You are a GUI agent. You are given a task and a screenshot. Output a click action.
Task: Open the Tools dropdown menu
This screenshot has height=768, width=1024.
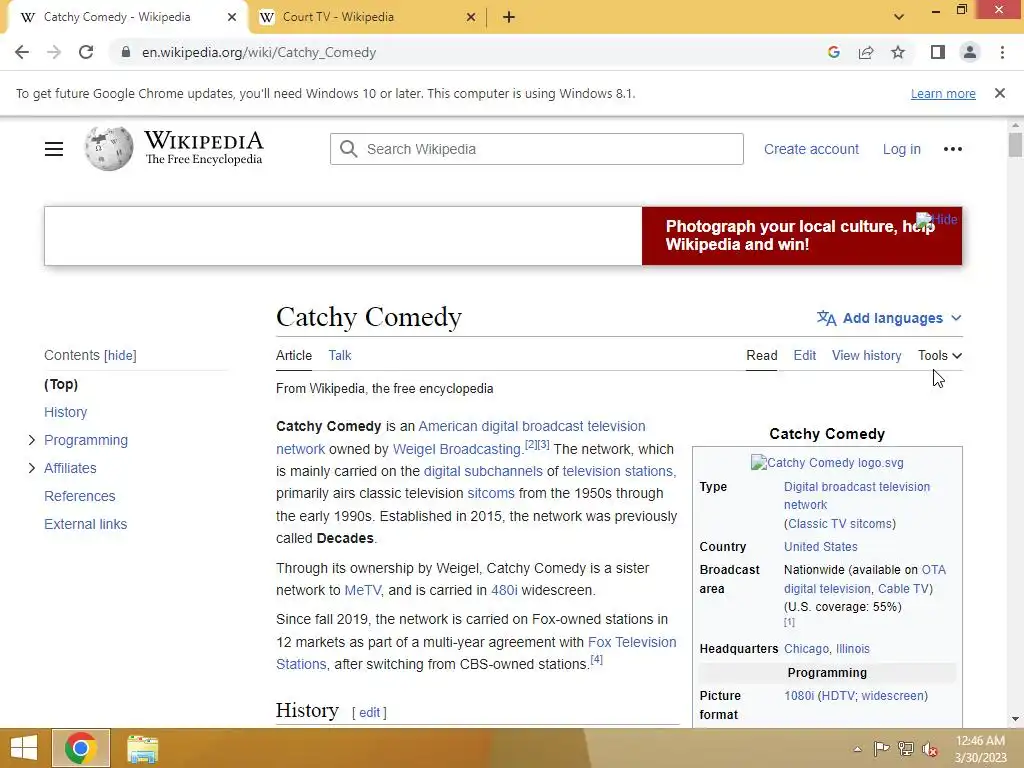[940, 355]
